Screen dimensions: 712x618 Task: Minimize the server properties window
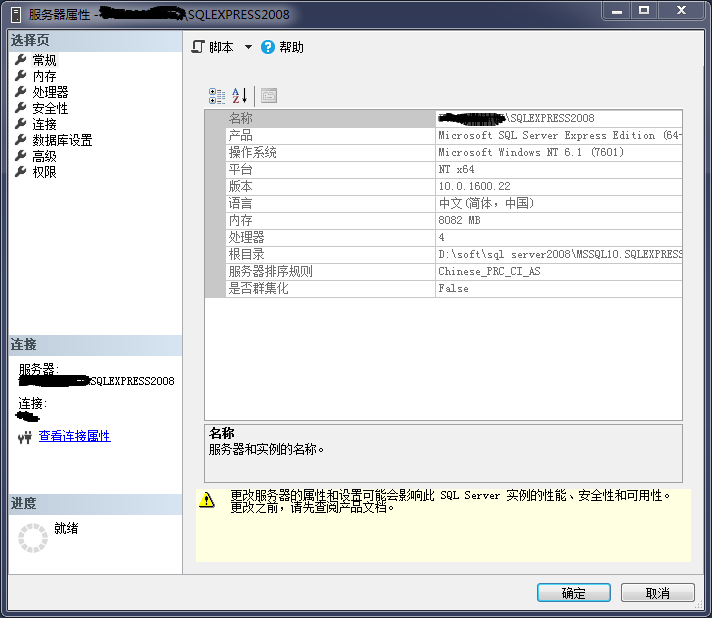tap(617, 11)
